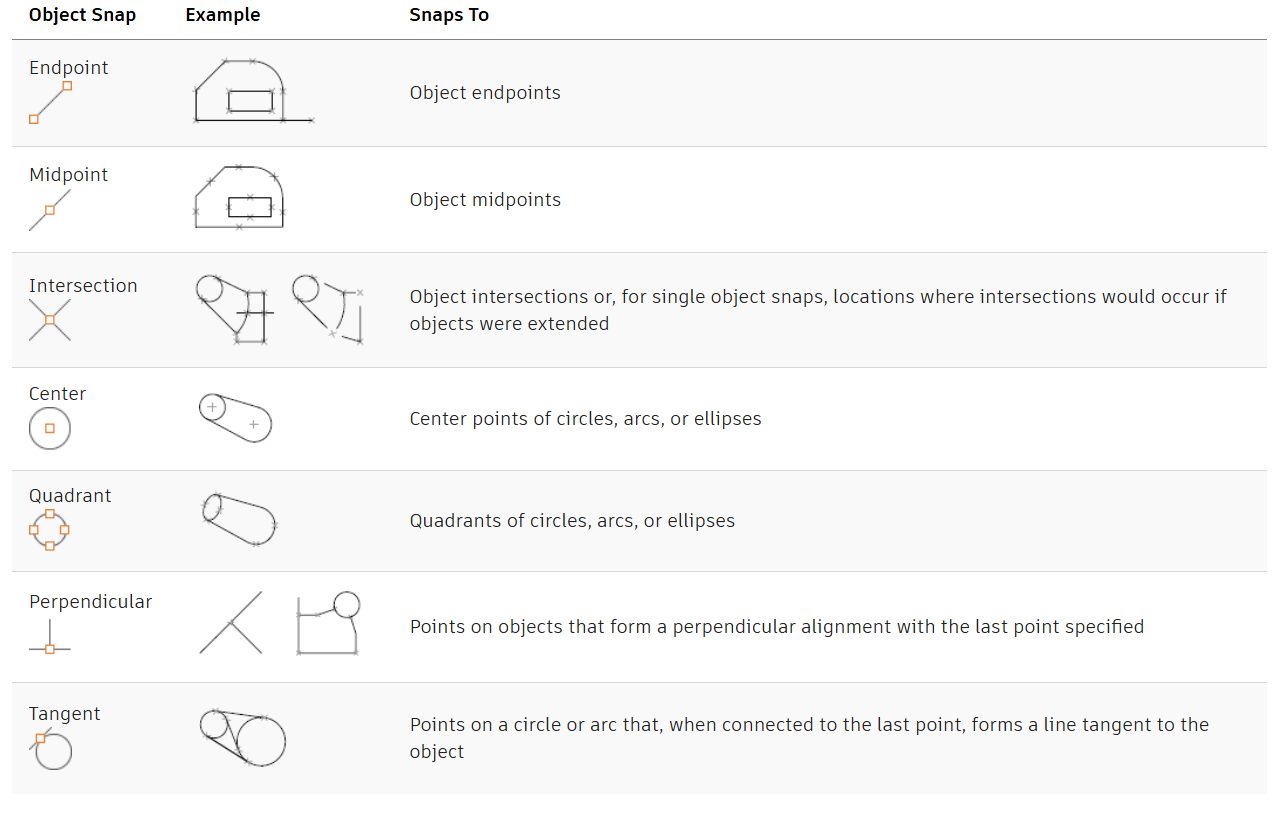
Task: Click the Endpoint snap icon
Action: pos(50,102)
